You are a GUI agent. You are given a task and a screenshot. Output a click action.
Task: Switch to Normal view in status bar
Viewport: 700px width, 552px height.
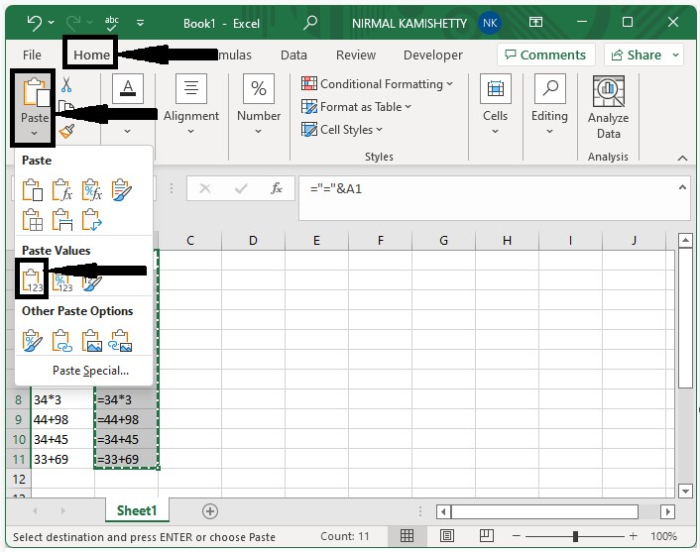click(x=407, y=535)
